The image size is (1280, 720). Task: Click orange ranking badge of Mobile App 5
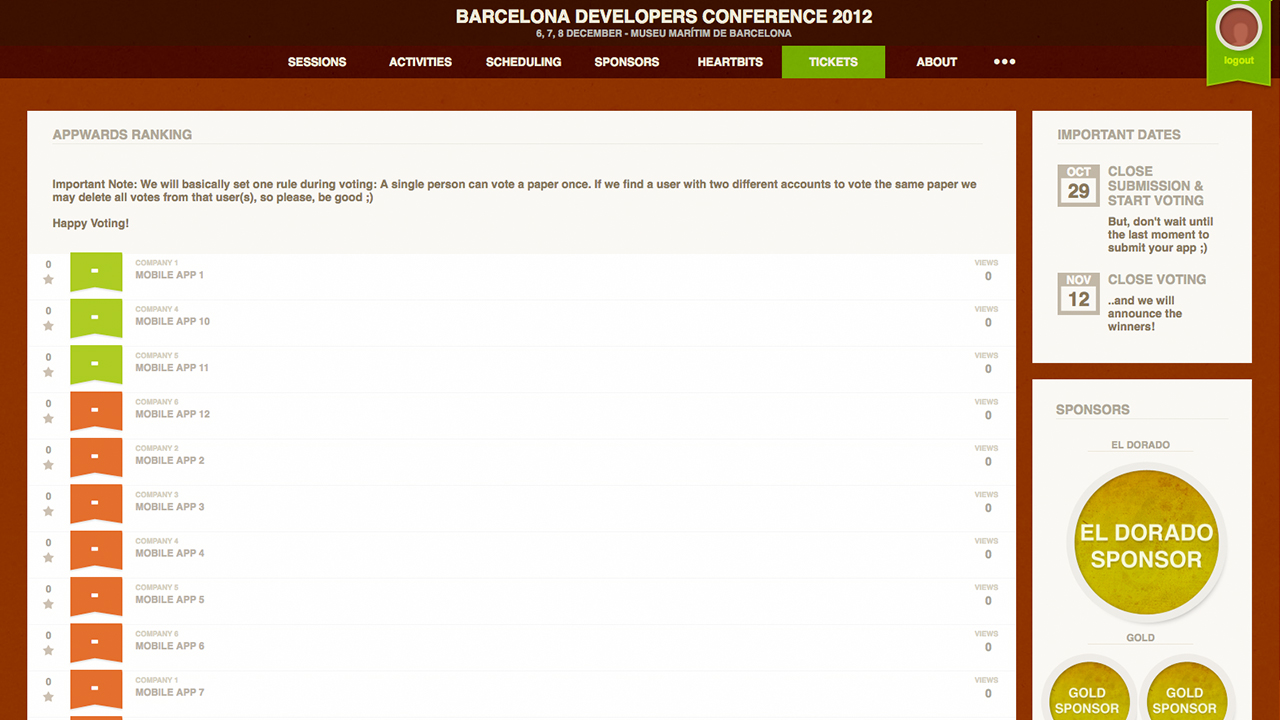pyautogui.click(x=96, y=596)
